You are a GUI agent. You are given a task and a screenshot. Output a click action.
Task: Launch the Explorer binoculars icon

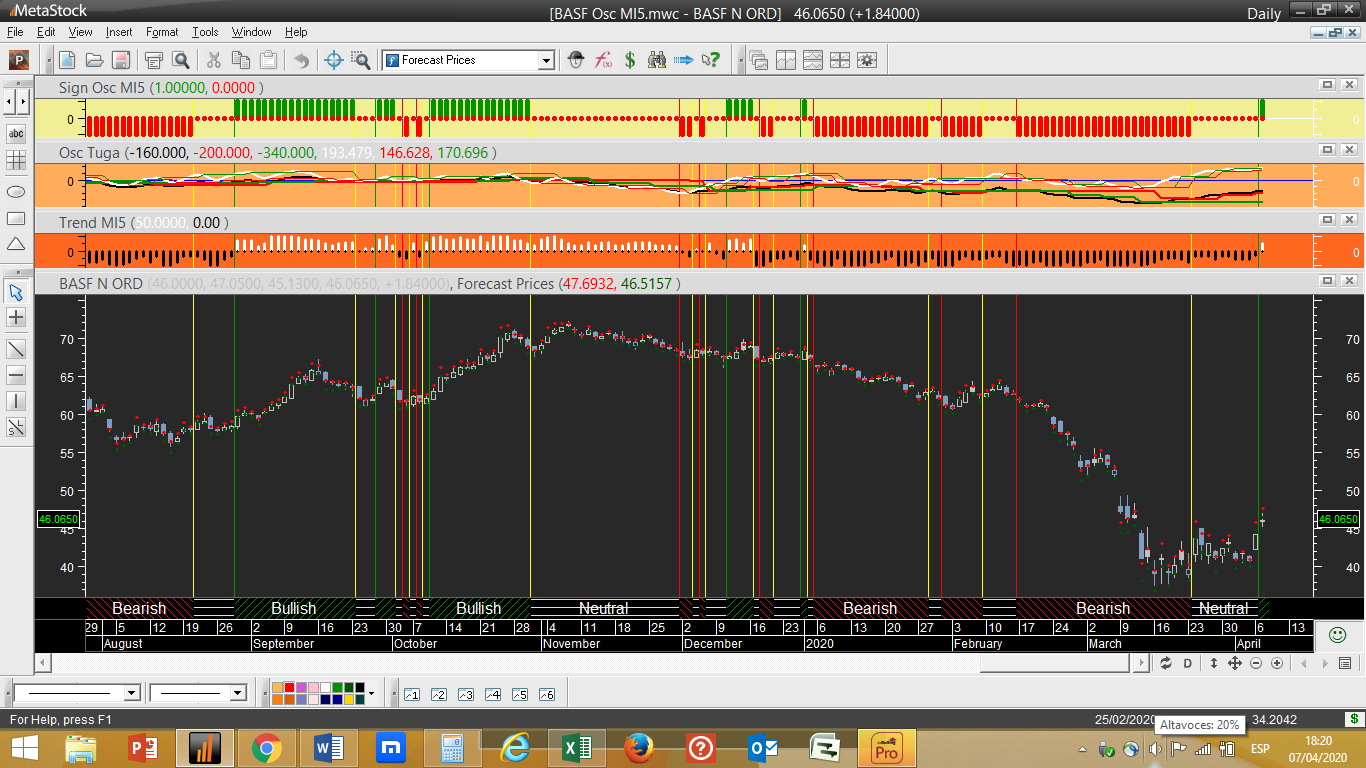click(x=657, y=60)
